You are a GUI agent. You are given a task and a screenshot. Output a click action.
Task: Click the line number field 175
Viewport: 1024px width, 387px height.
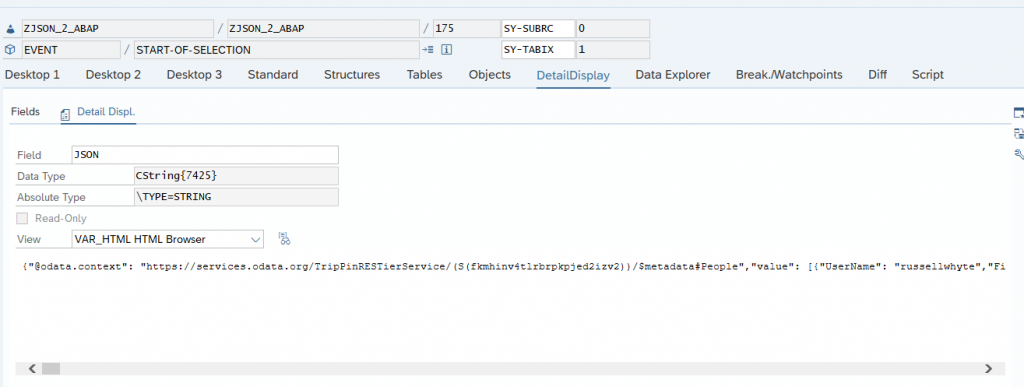466,29
